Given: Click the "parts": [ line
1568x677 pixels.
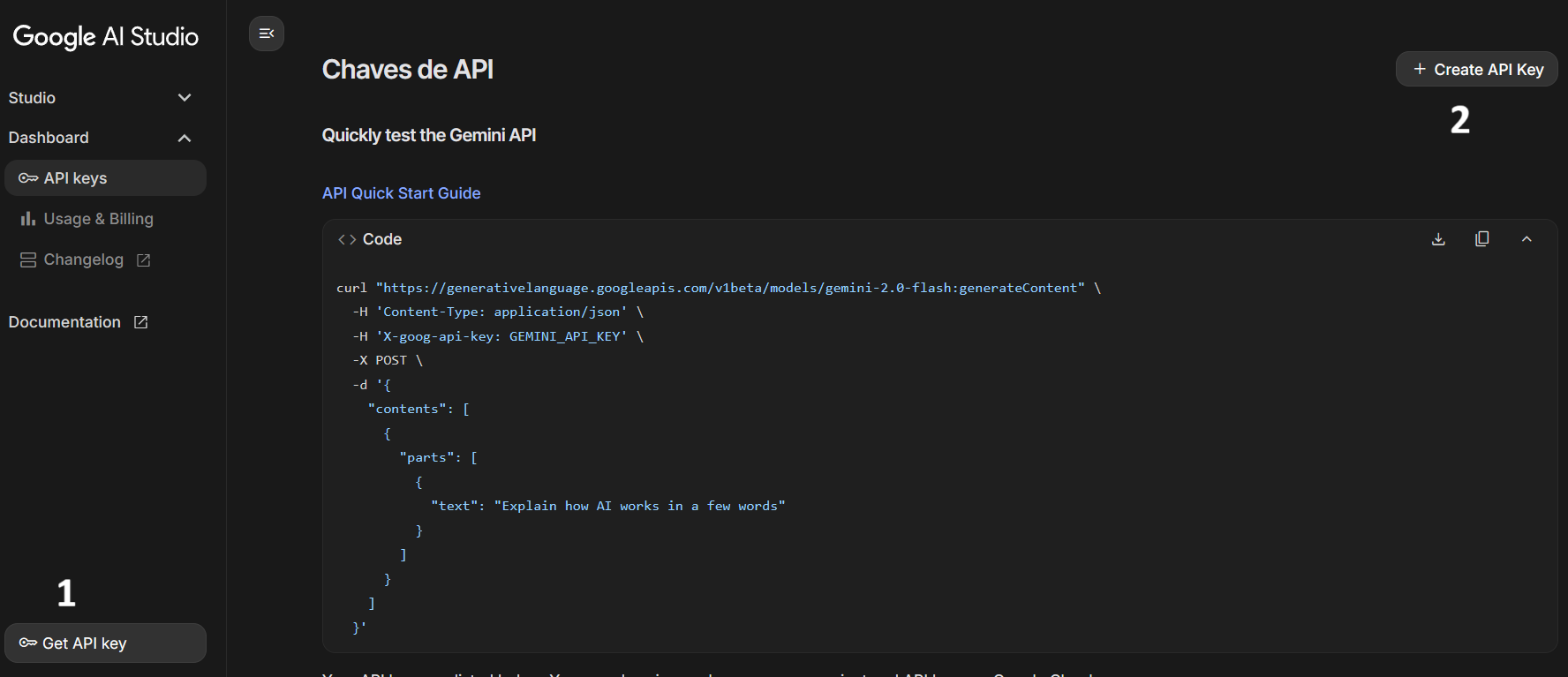Looking at the screenshot, I should (439, 457).
